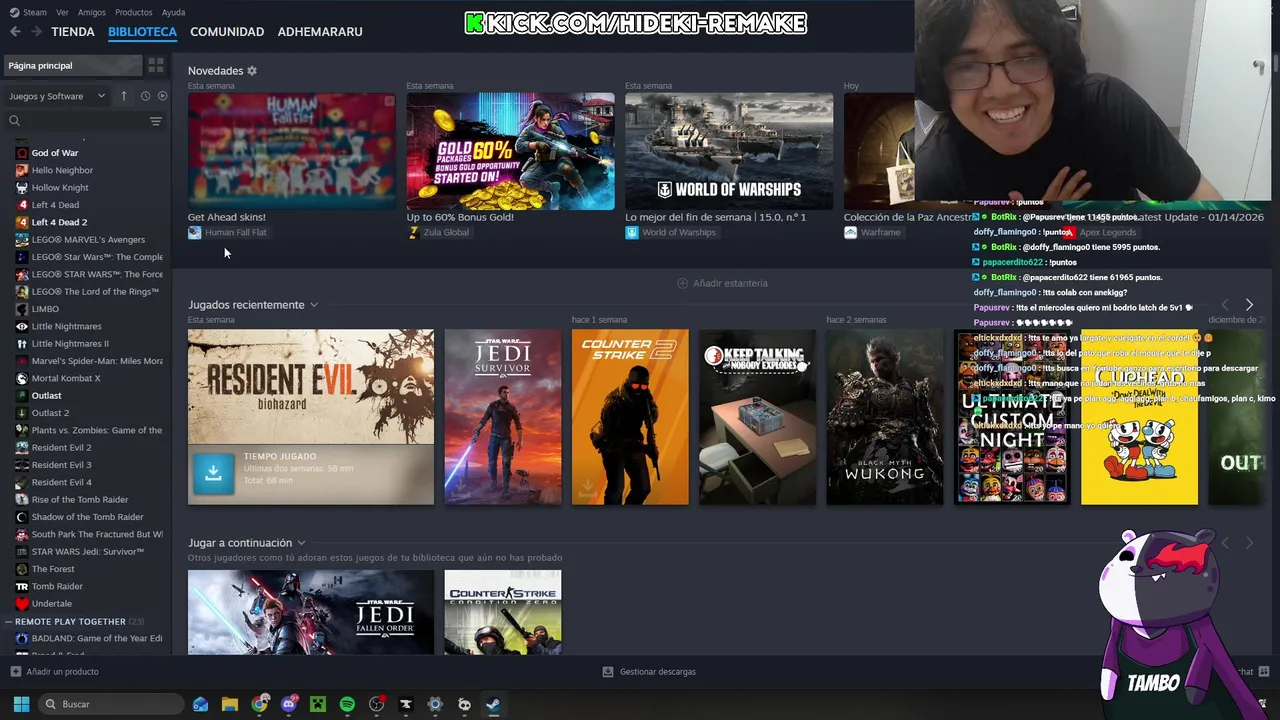Screen dimensions: 1280x720
Task: Open Minecraft launcher from taskbar
Action: click(318, 704)
